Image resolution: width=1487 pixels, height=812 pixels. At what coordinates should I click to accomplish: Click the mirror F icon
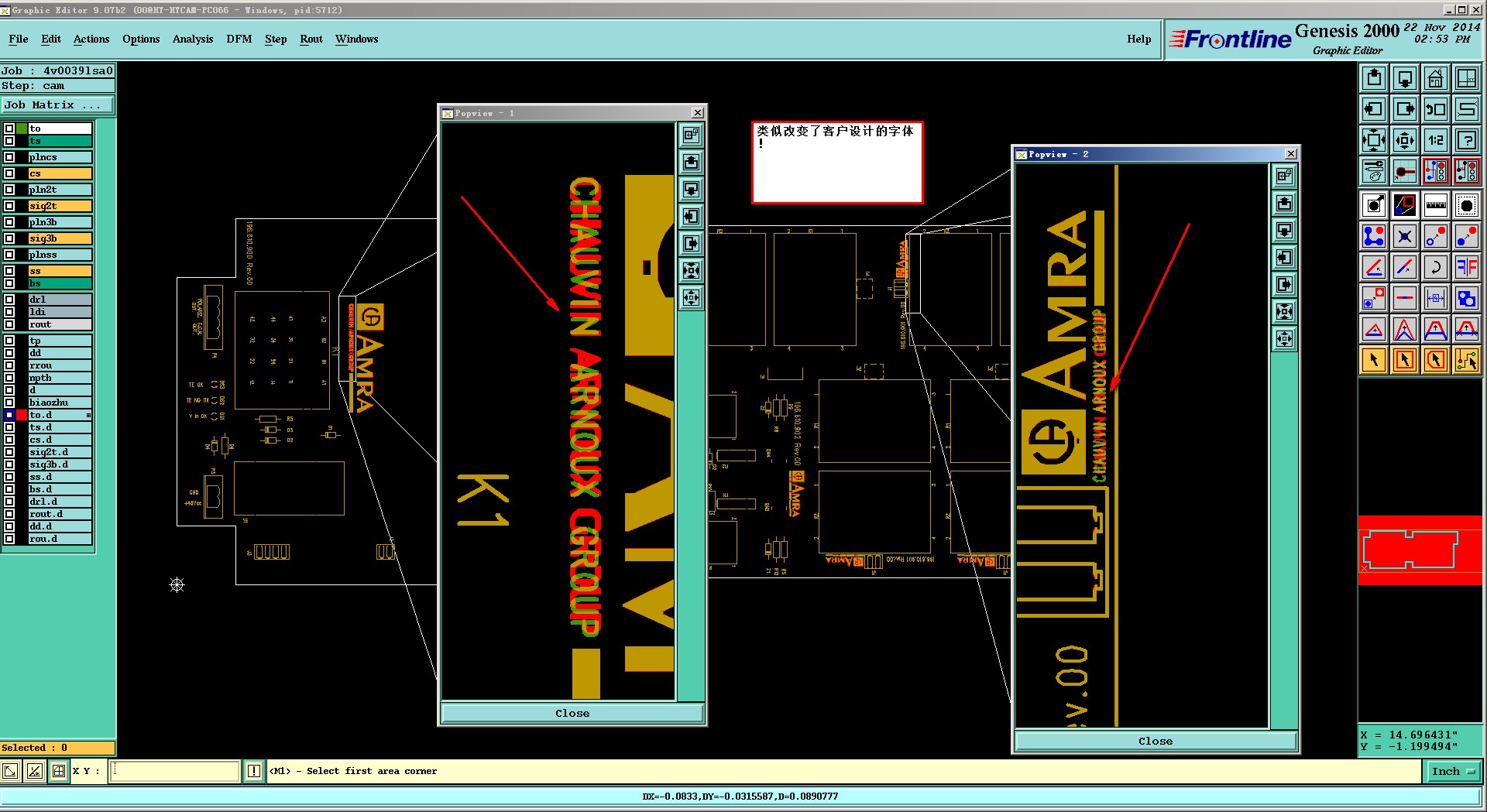pyautogui.click(x=1467, y=267)
